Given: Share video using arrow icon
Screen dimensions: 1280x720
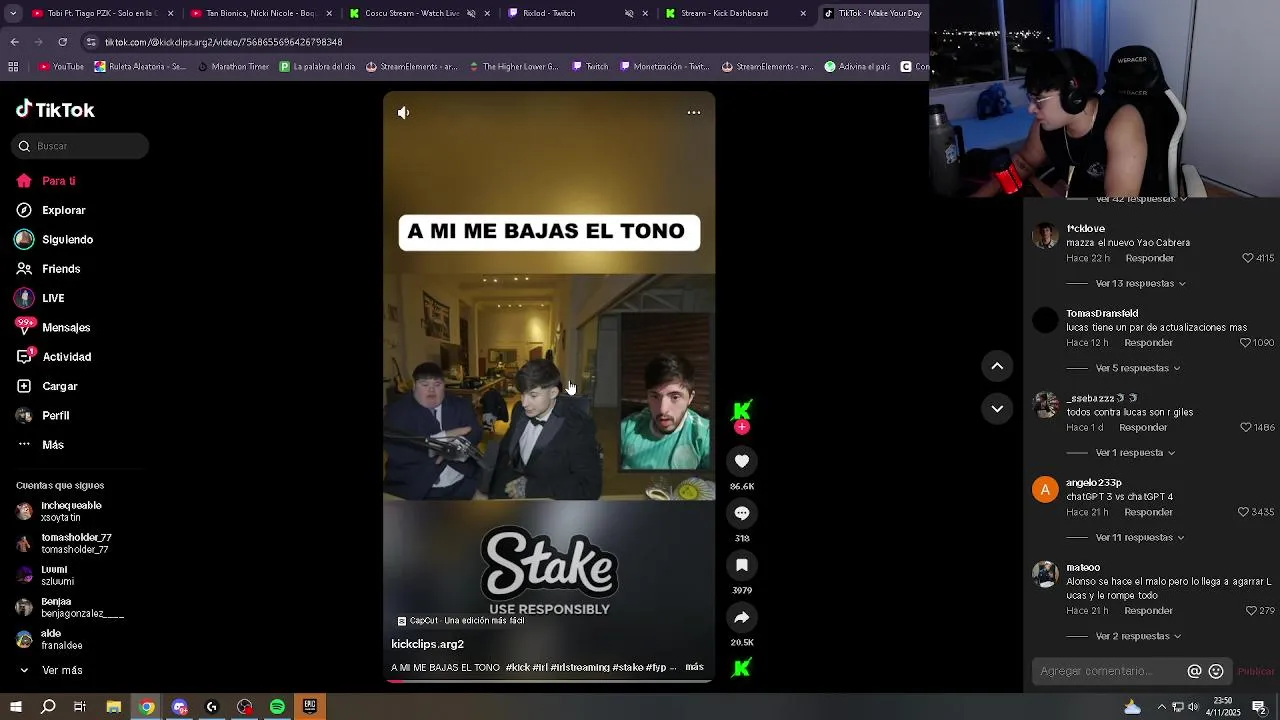Looking at the screenshot, I should pos(742,617).
